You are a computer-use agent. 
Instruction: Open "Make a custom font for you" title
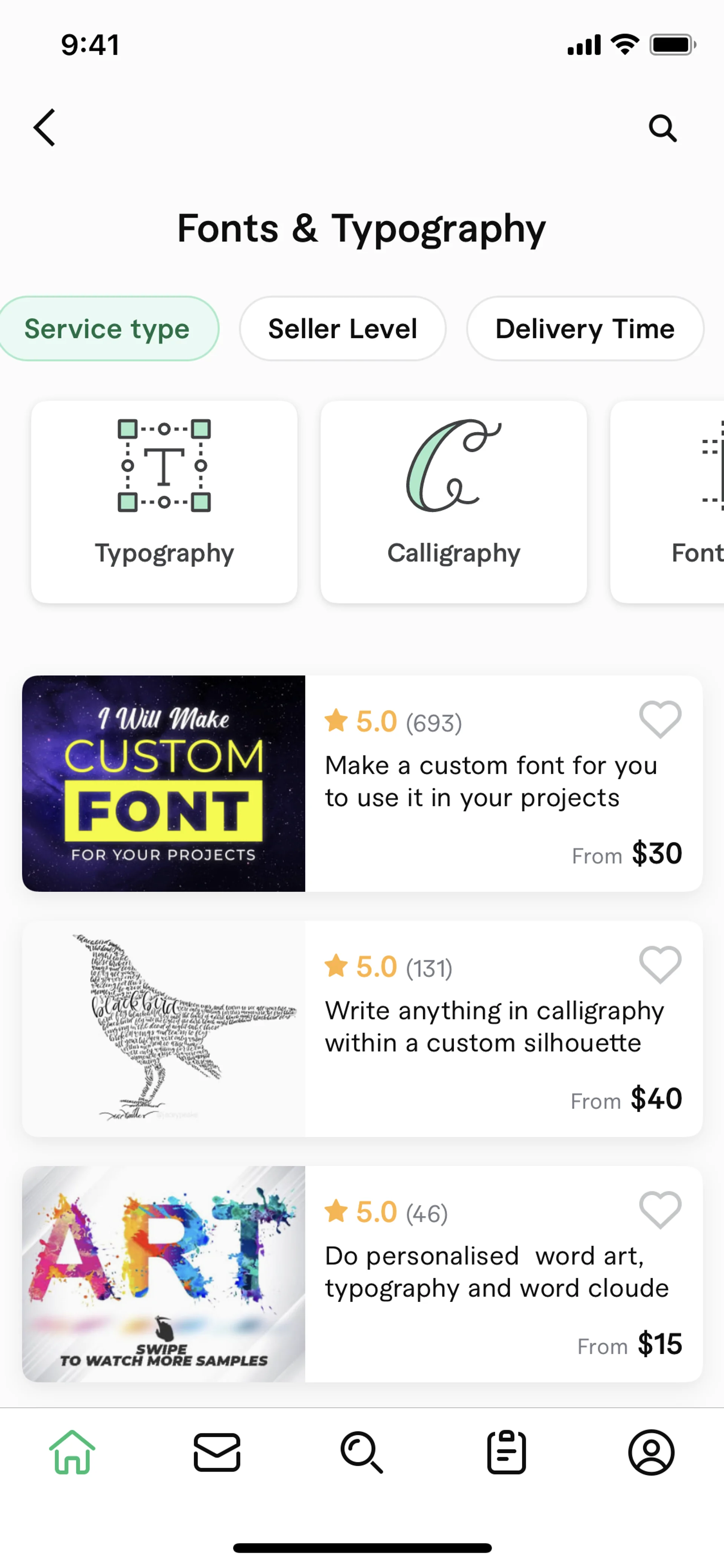490,781
